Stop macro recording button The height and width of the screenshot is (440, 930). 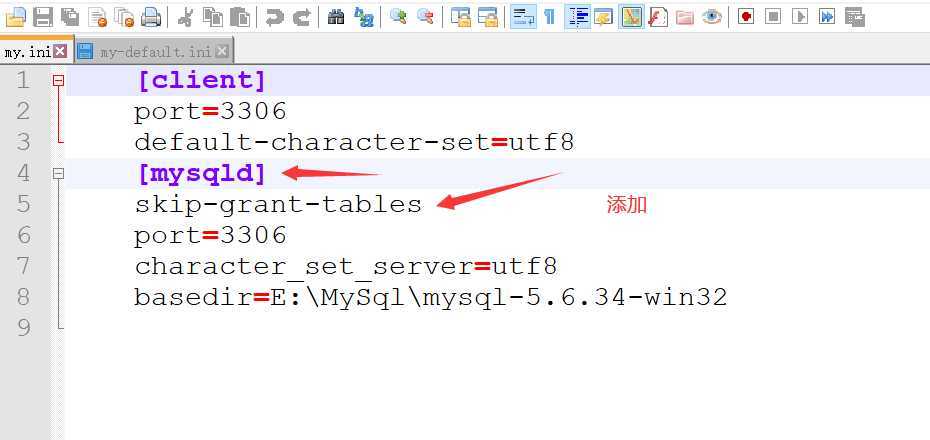pos(773,17)
